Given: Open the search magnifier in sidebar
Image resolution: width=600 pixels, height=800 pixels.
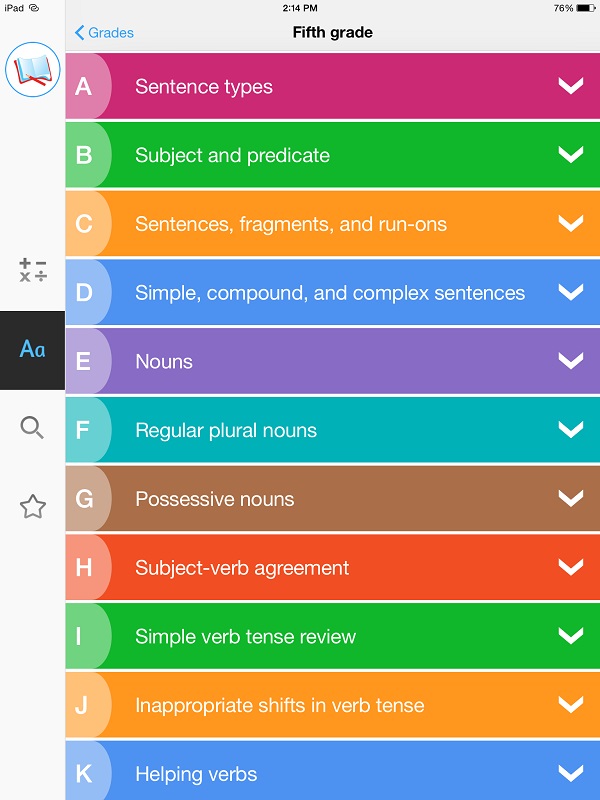Looking at the screenshot, I should (32, 428).
